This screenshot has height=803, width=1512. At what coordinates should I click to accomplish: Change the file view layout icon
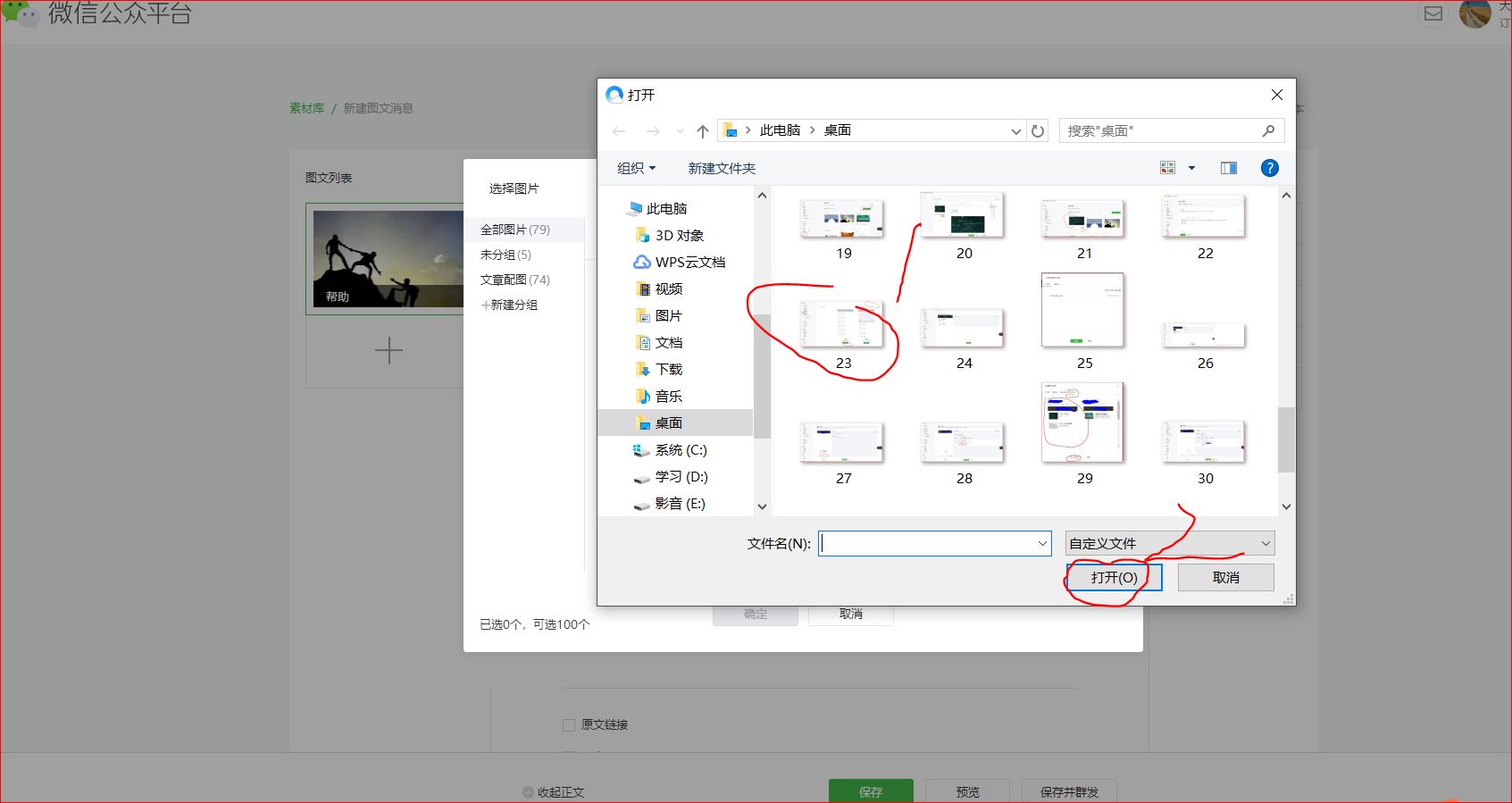(x=1167, y=168)
